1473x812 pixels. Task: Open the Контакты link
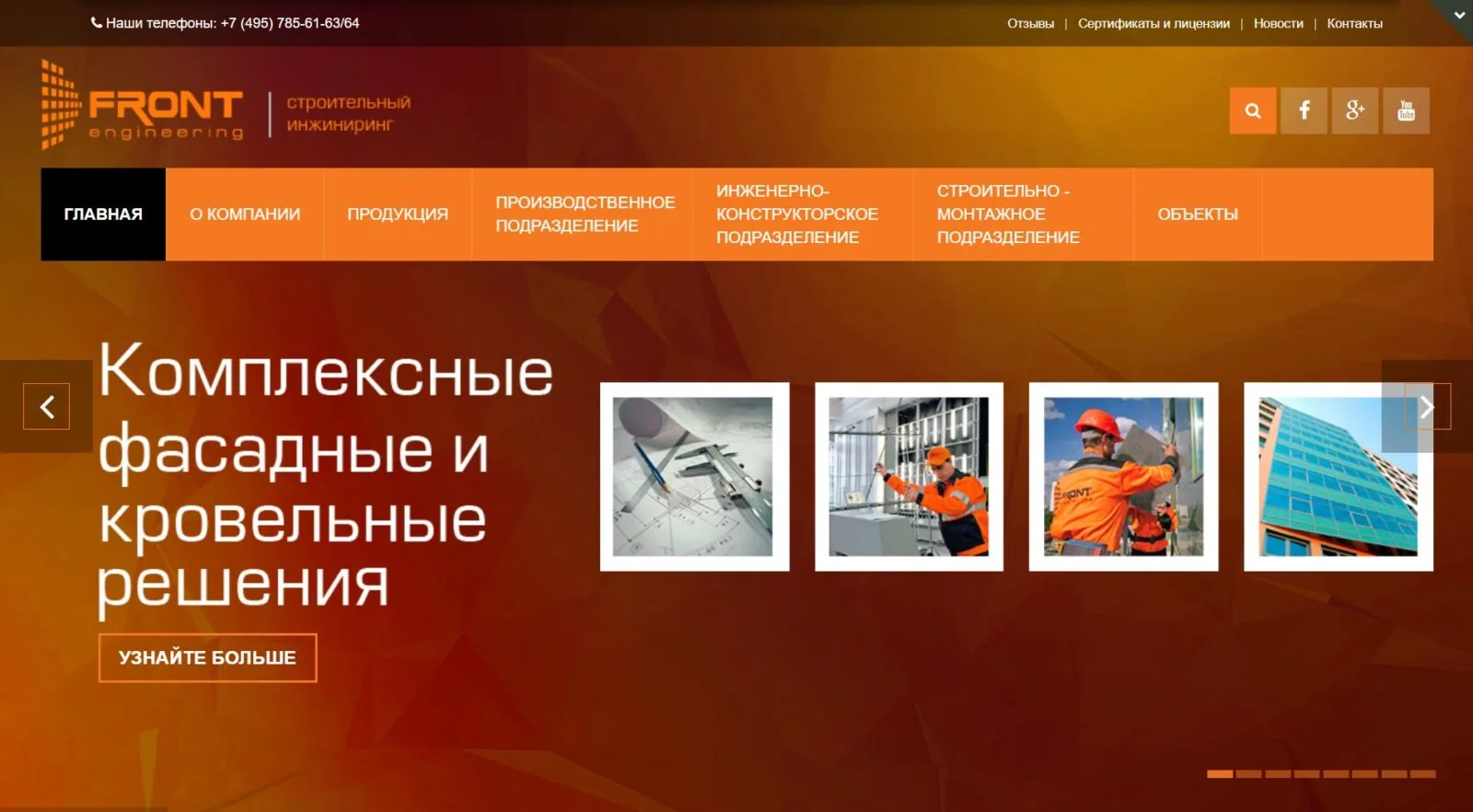point(1354,23)
